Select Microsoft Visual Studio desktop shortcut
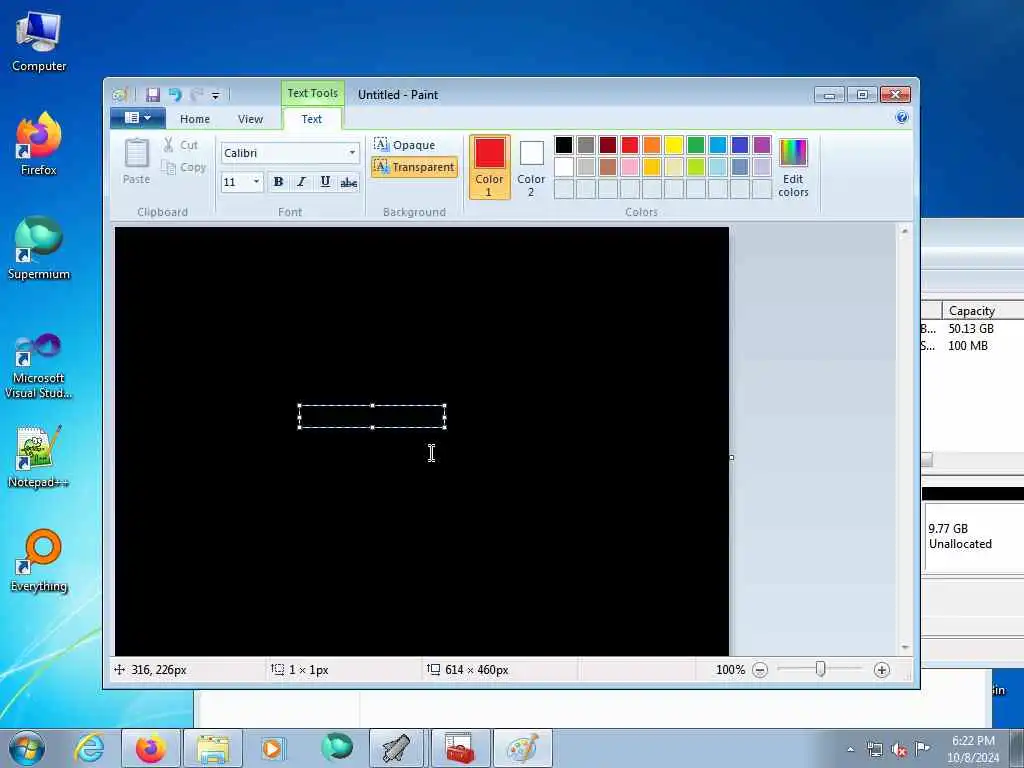This screenshot has width=1024, height=768. (39, 365)
